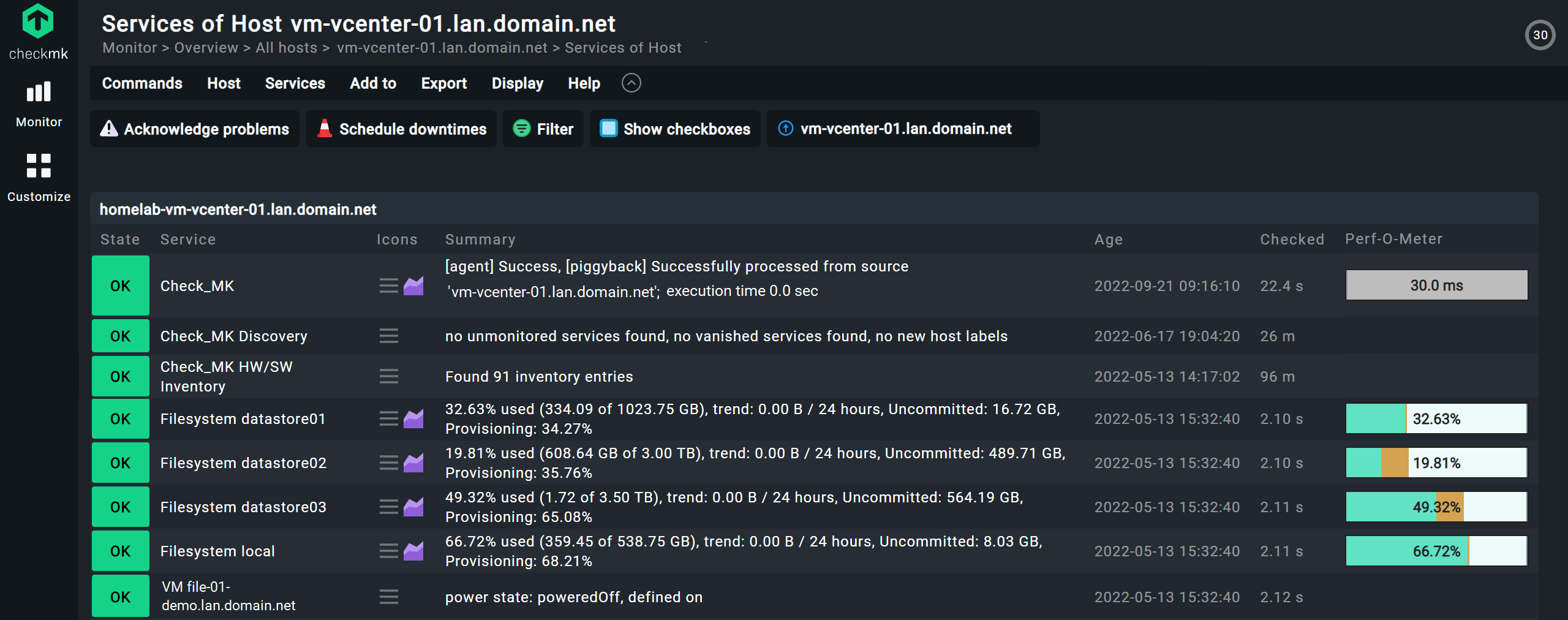Image resolution: width=1568 pixels, height=620 pixels.
Task: Open the action menu for VM file-01-demo
Action: pyautogui.click(x=388, y=597)
